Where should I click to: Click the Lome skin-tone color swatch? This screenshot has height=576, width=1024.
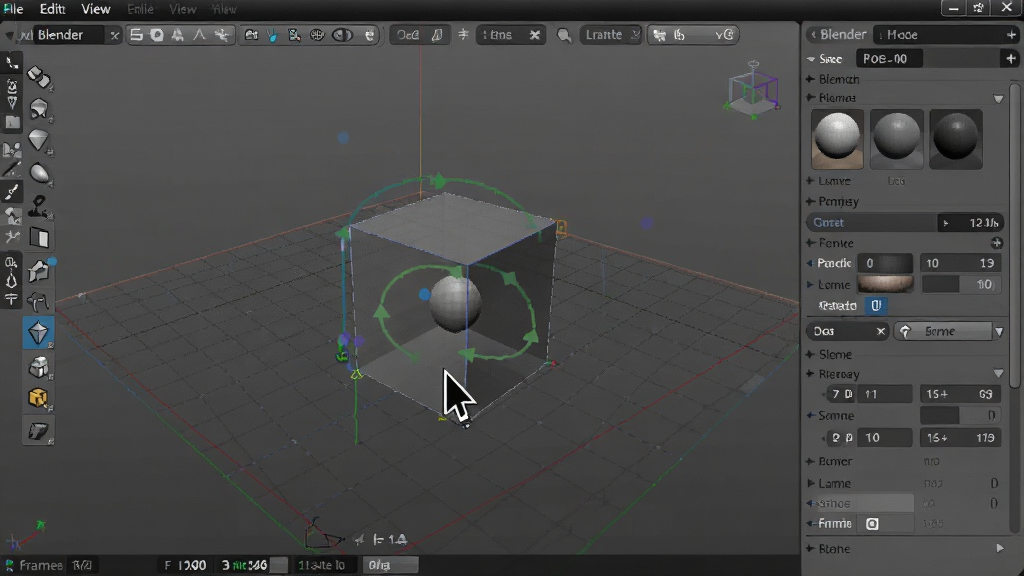click(x=885, y=284)
